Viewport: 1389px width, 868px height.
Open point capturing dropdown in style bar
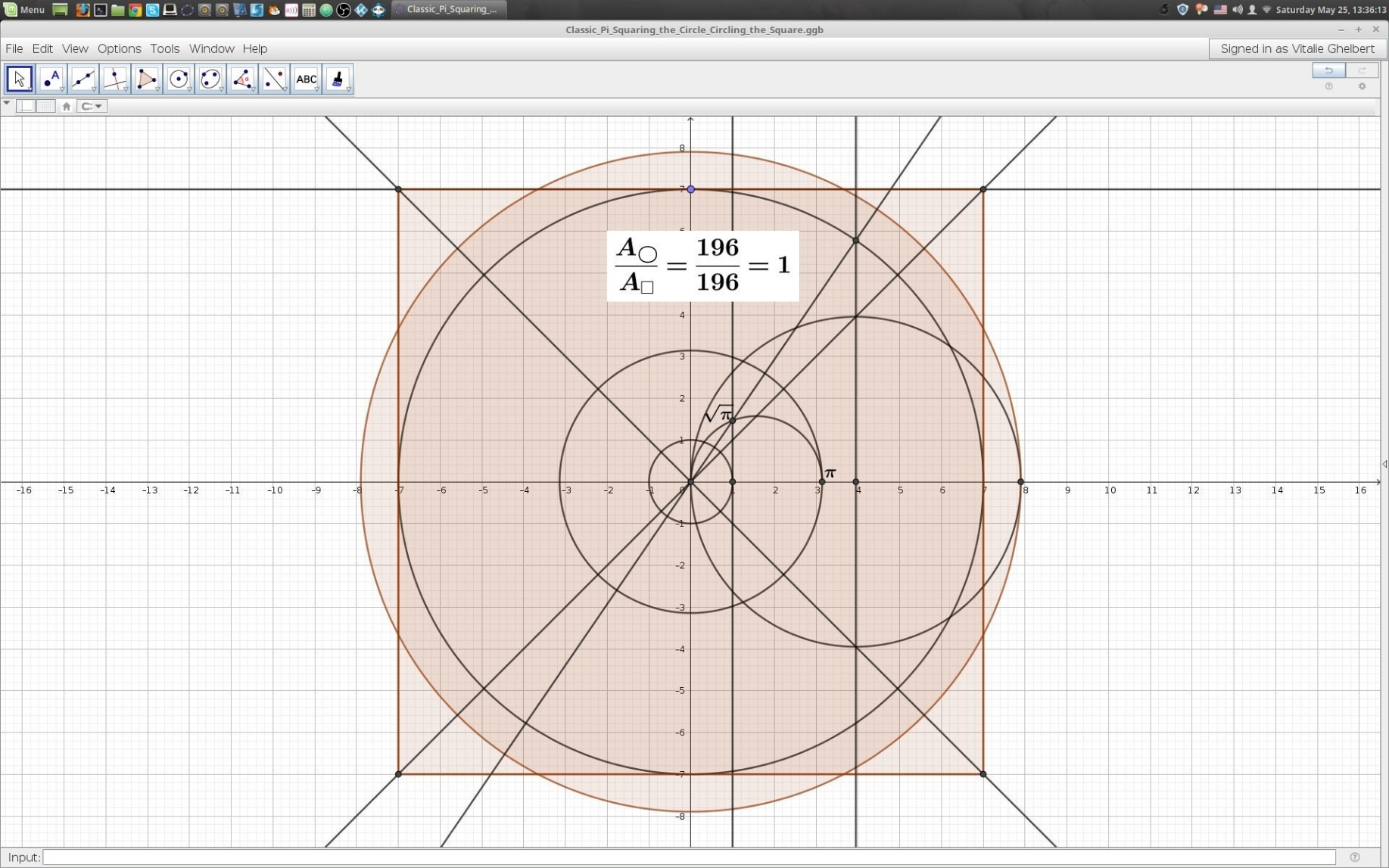(x=92, y=106)
